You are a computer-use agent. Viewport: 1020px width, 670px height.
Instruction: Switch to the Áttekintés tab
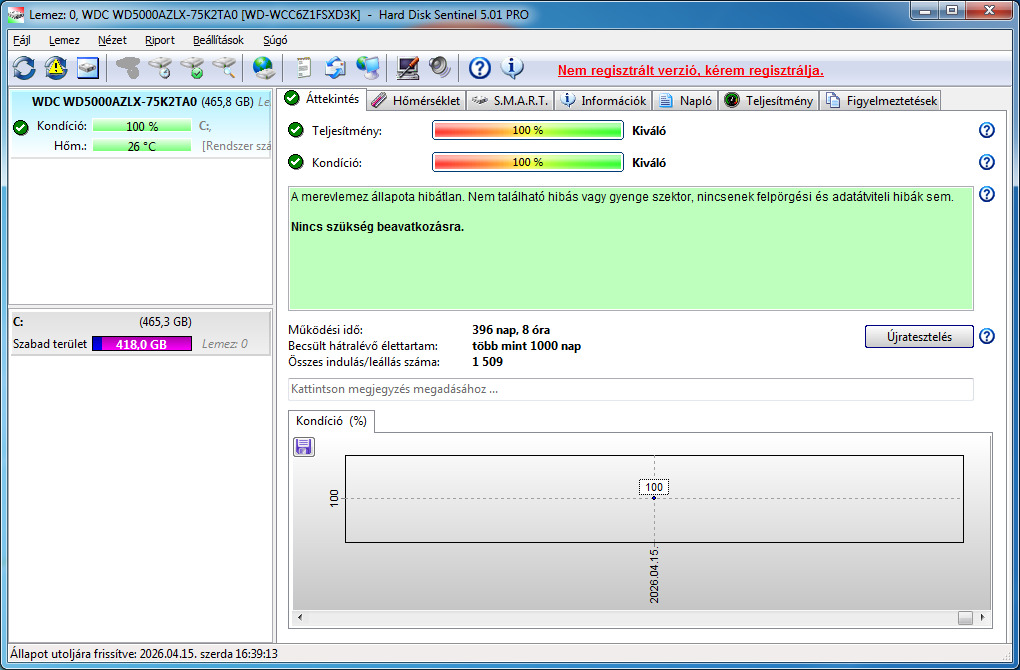323,99
